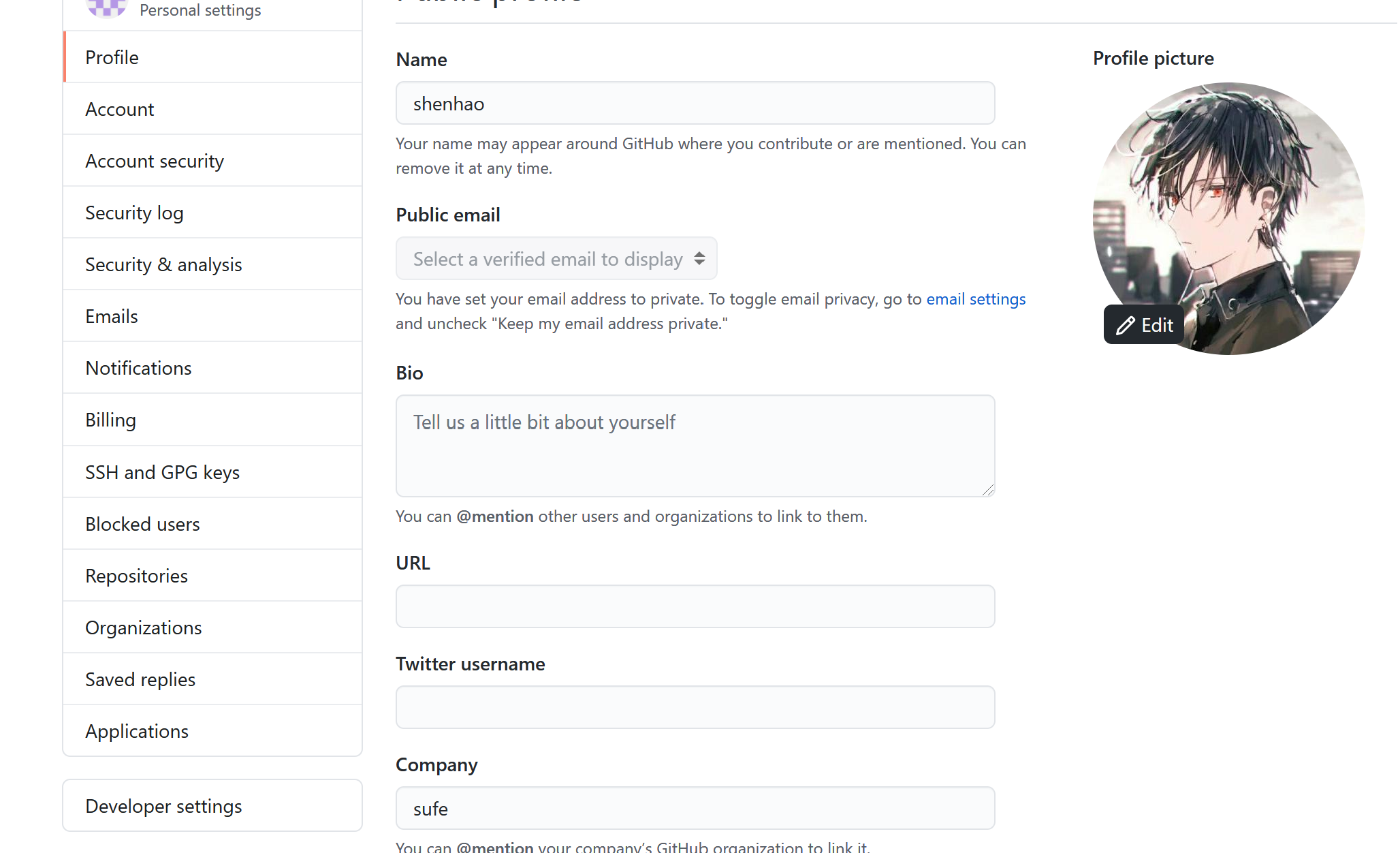Click the Company input field
Image resolution: width=1400 pixels, height=853 pixels.
coord(695,809)
